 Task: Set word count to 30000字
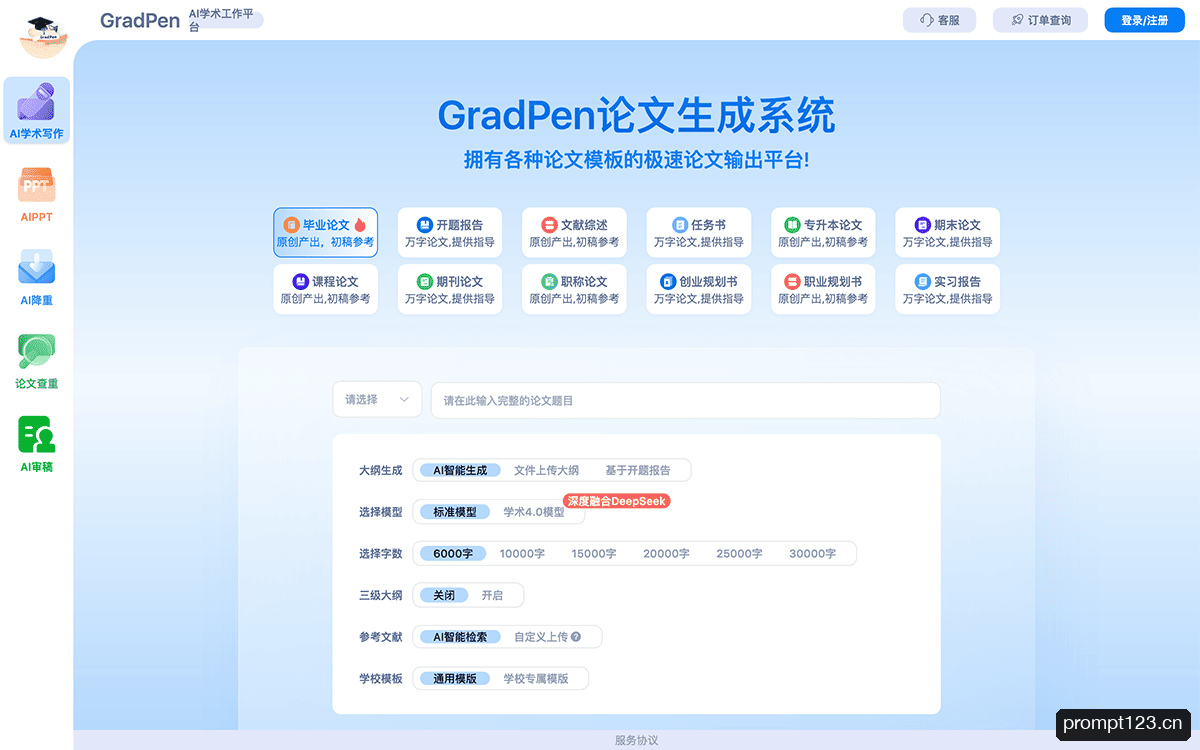(x=812, y=553)
